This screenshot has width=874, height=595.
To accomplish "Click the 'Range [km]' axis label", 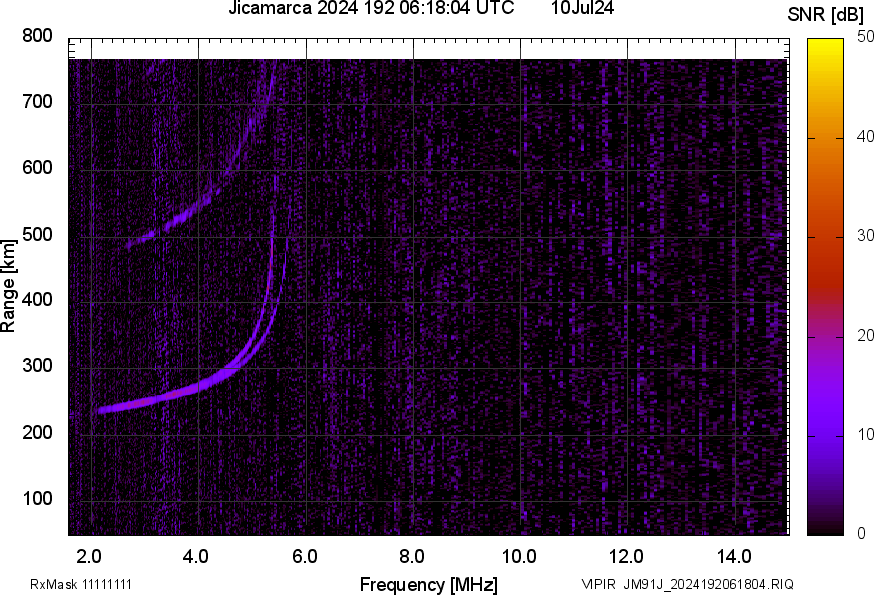I will 8,286.
